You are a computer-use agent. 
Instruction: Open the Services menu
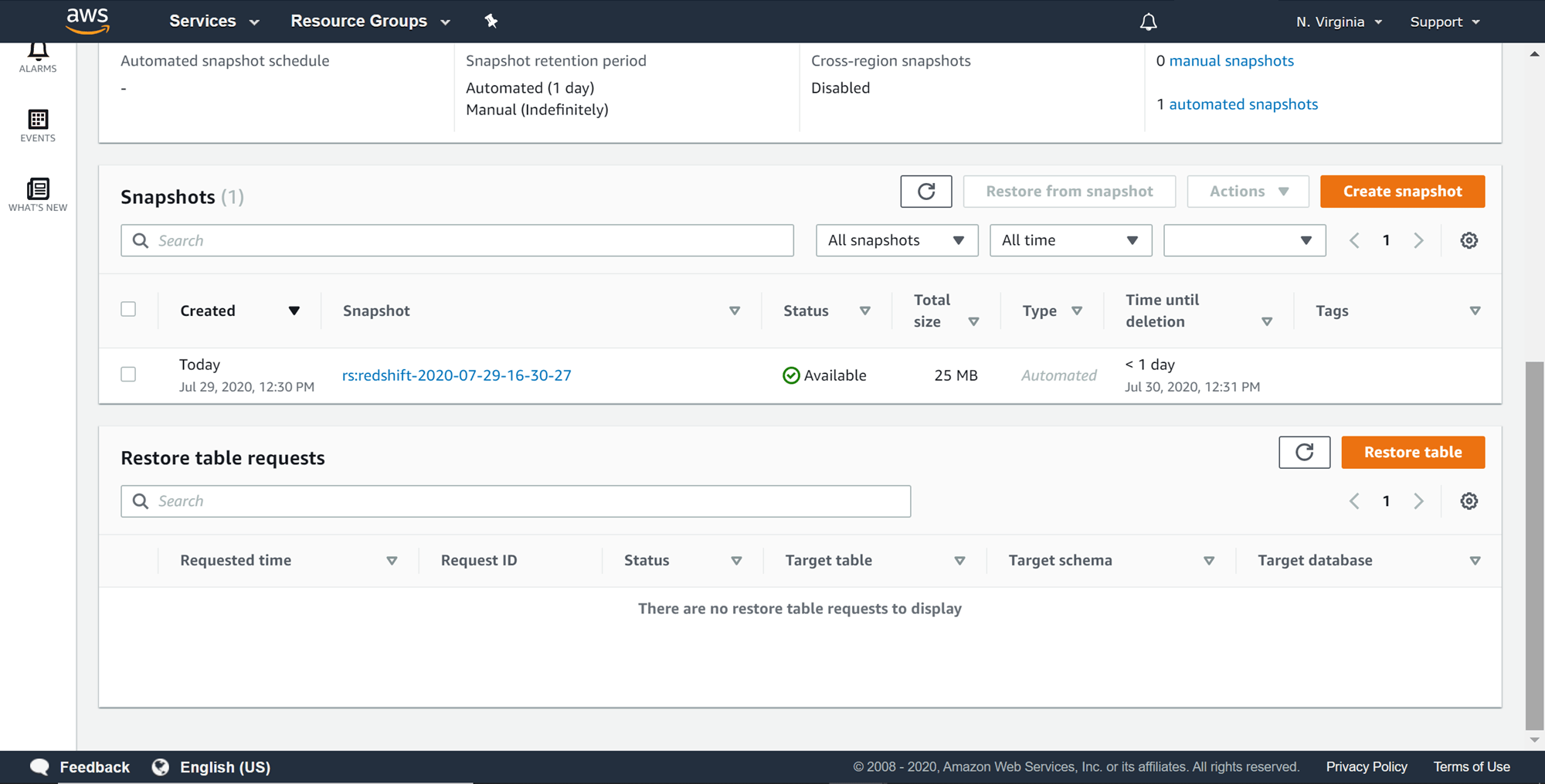tap(212, 21)
